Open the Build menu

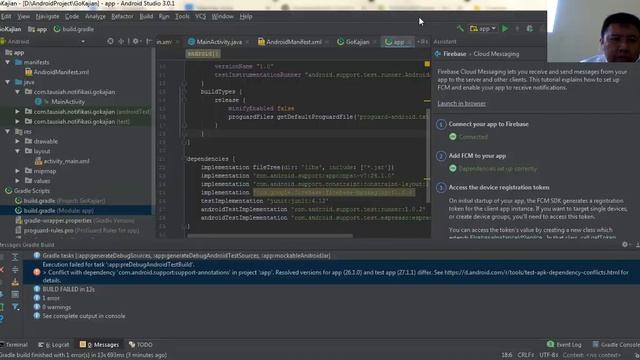coord(146,16)
